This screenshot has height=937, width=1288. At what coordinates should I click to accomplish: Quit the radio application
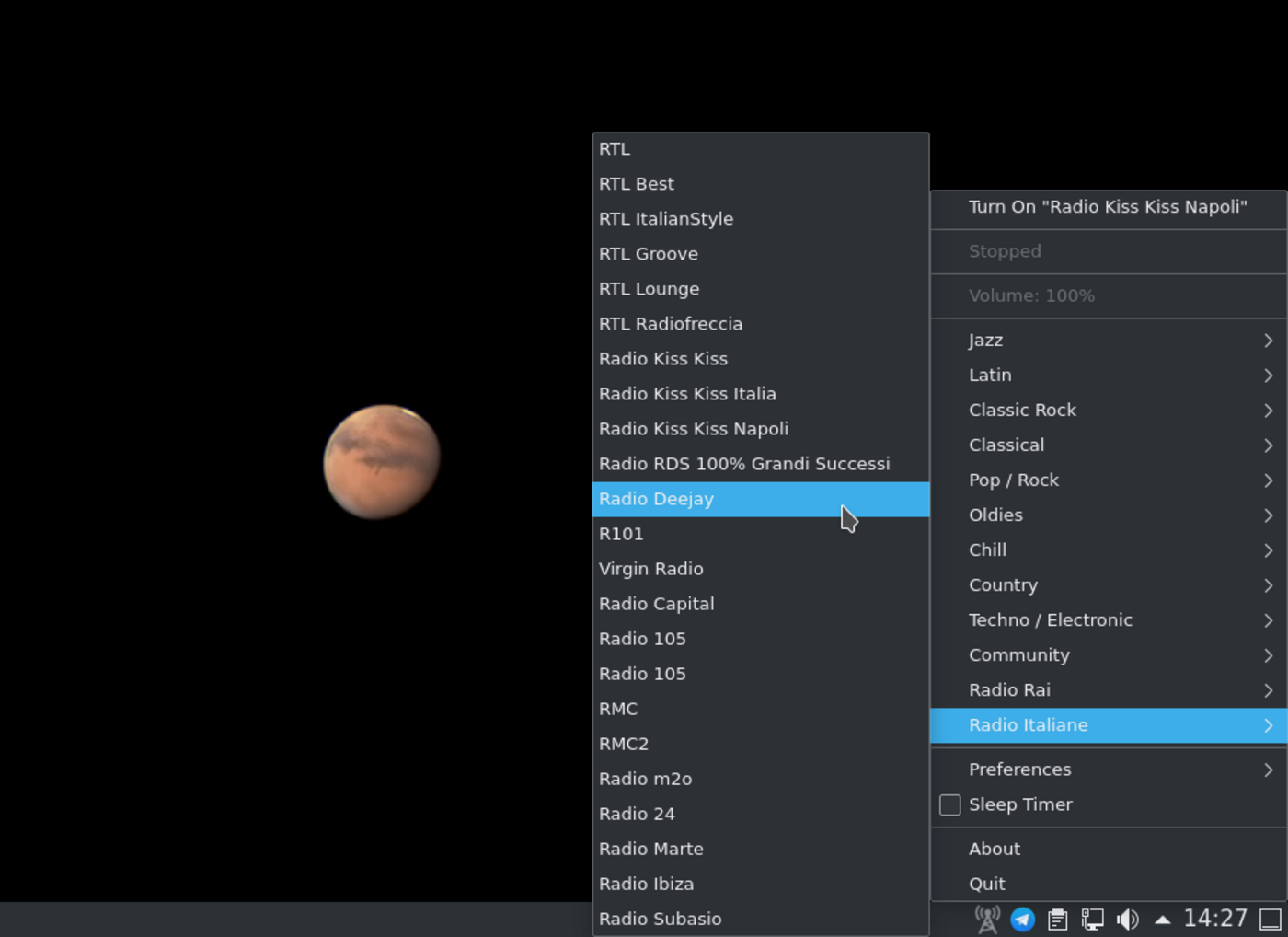986,884
